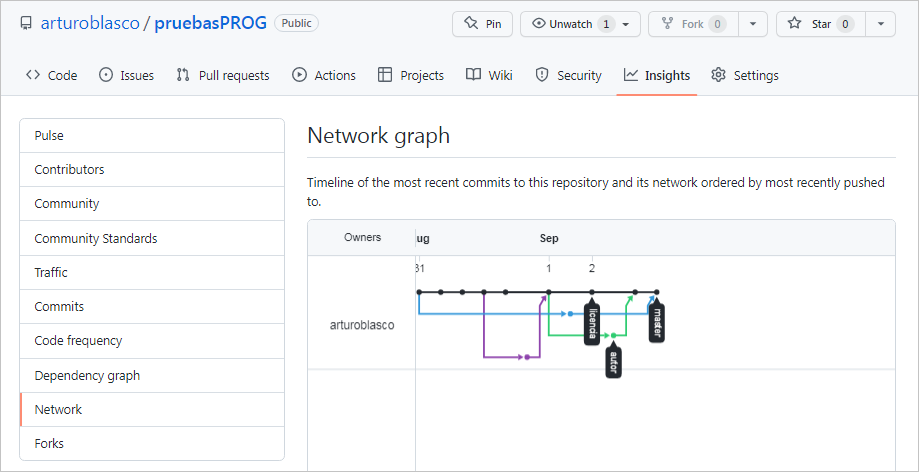Open the Actions tab
This screenshot has width=919, height=472.
point(324,75)
